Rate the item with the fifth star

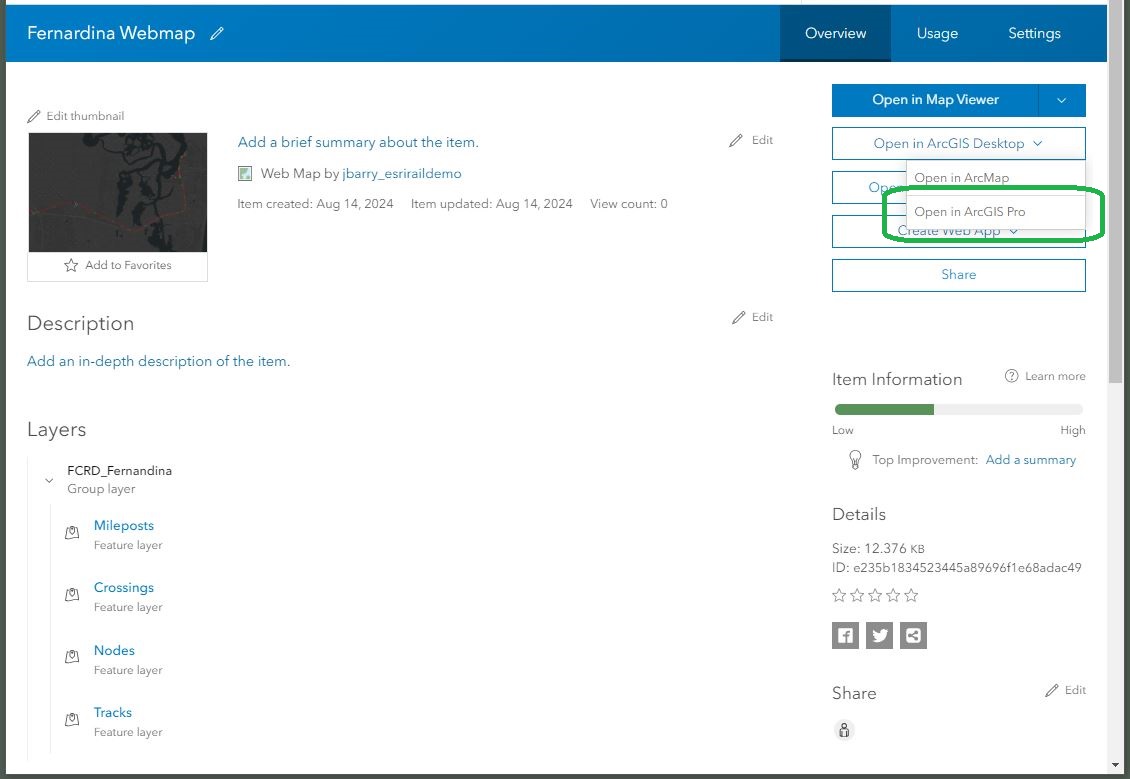(912, 595)
